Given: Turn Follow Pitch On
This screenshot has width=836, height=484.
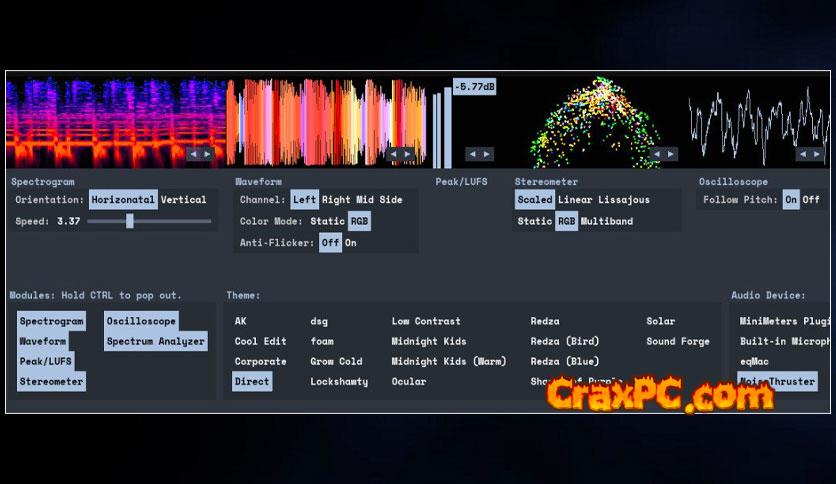Looking at the screenshot, I should (x=791, y=200).
